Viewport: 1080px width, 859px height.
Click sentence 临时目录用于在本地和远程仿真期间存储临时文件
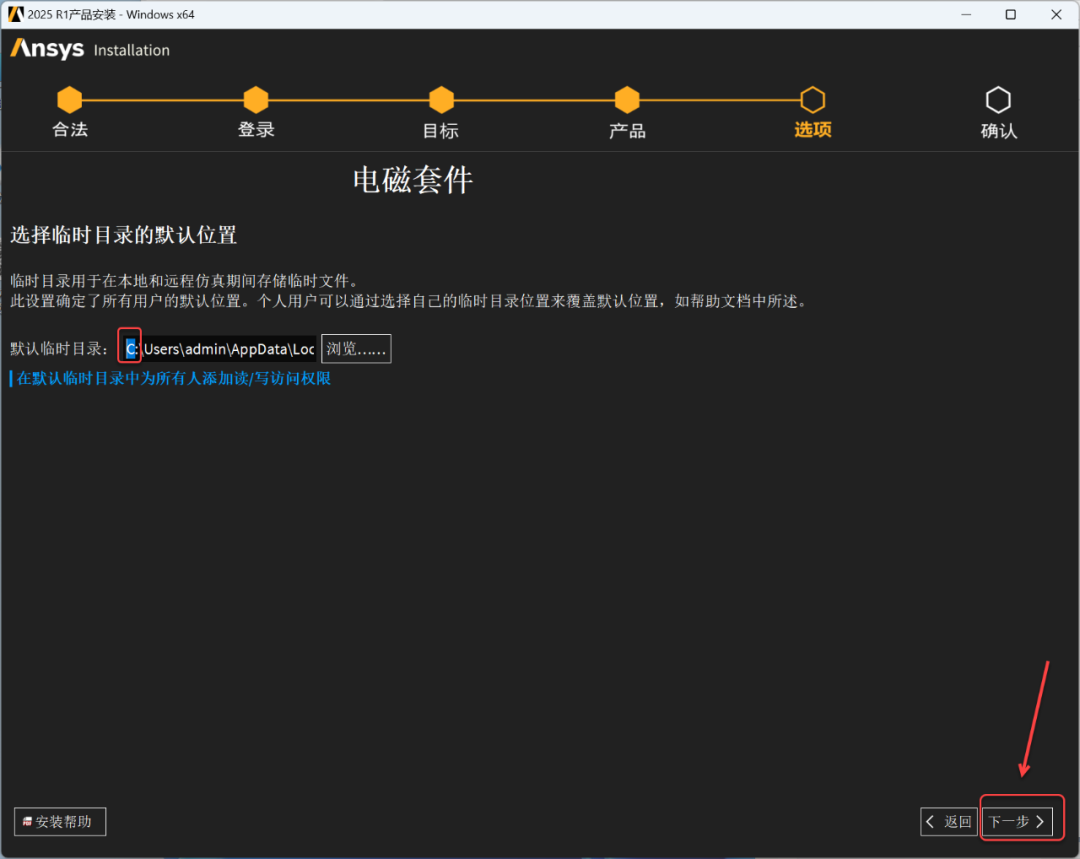click(x=185, y=280)
